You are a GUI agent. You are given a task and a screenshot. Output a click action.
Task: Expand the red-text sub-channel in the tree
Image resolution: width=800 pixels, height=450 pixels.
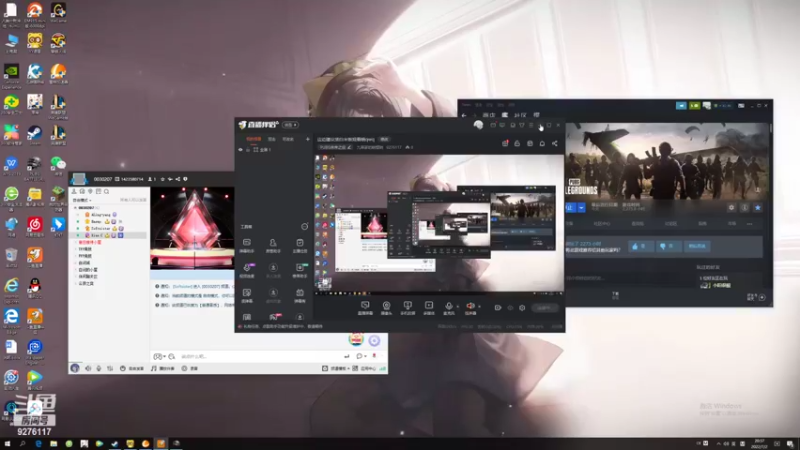[76, 242]
